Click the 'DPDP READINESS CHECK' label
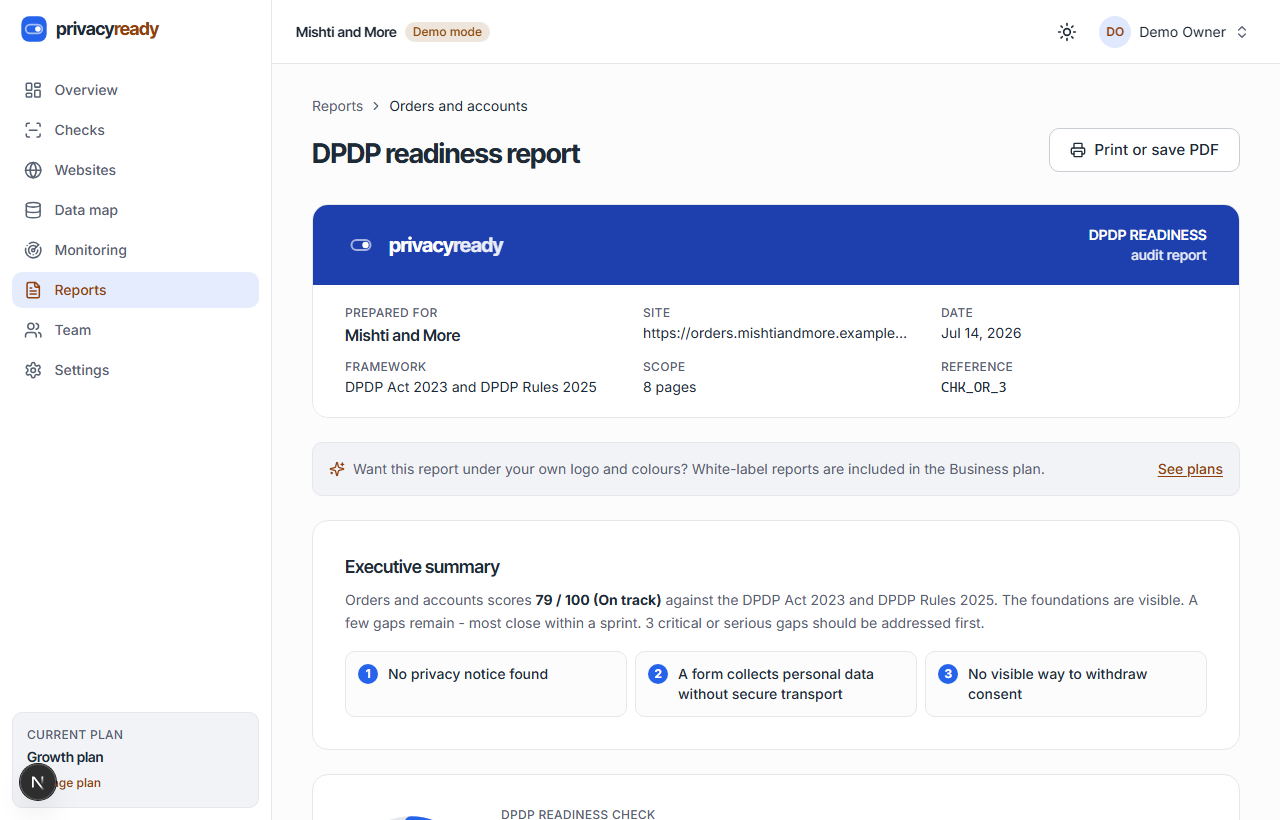This screenshot has height=820, width=1280. (578, 814)
